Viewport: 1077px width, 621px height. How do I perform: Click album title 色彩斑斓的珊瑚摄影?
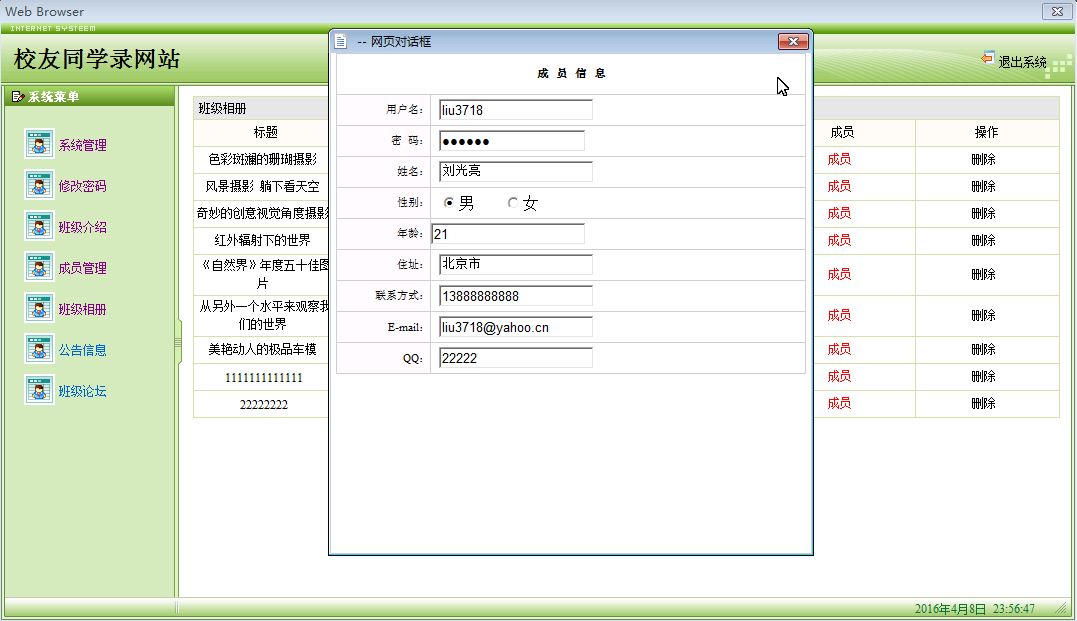262,159
